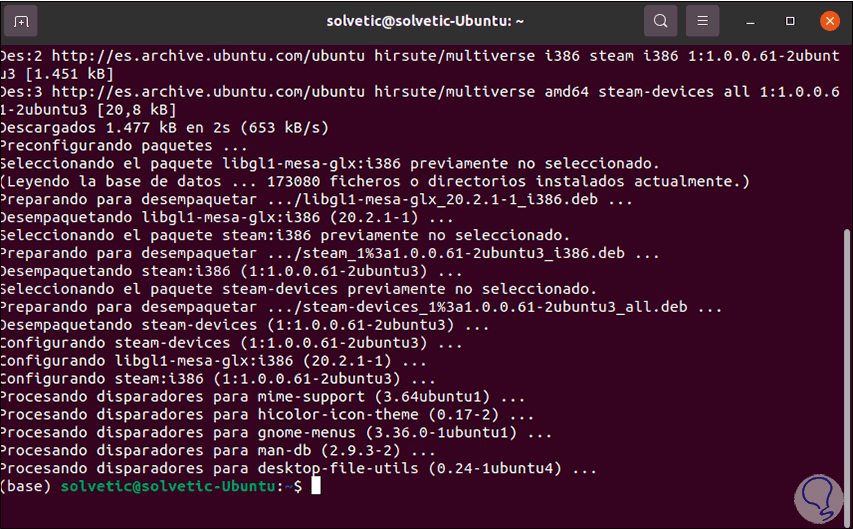Click the steam_1%3a1.0.0.61 deb path line

click(x=330, y=254)
